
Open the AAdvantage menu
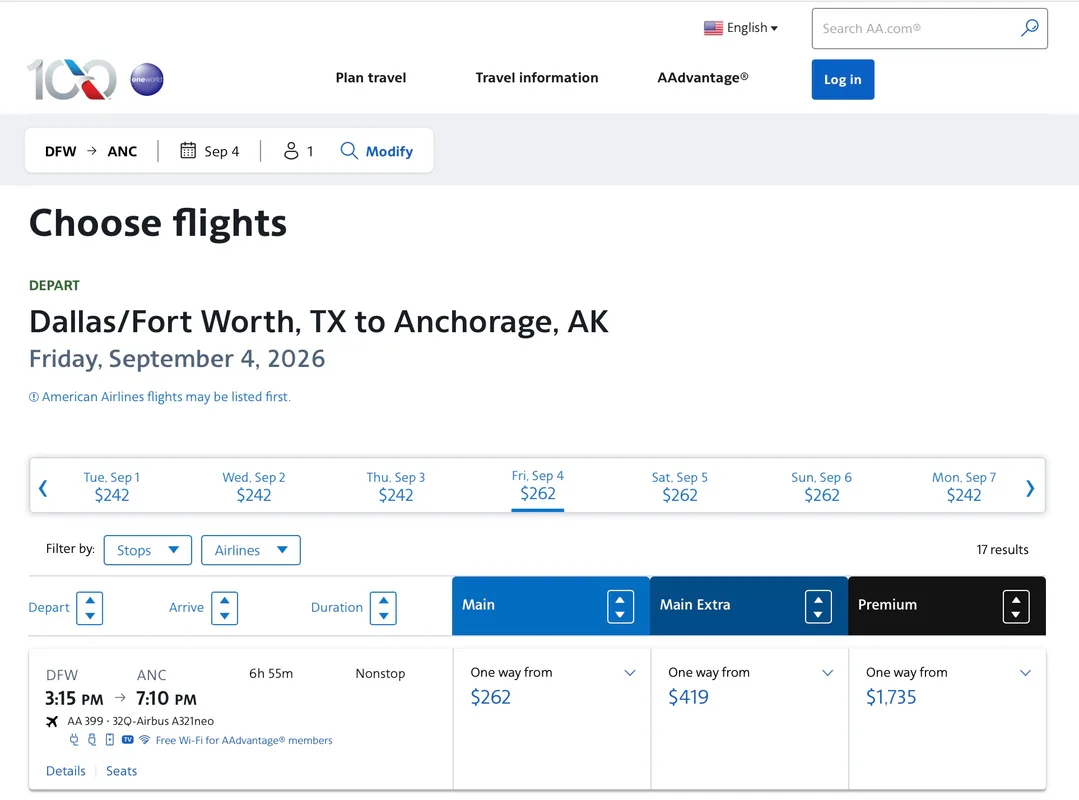tap(703, 78)
